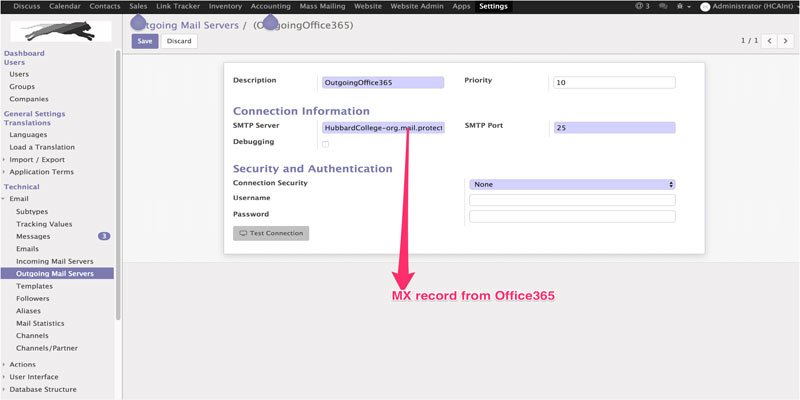Click the Password input field
800x400 pixels.
(x=572, y=216)
